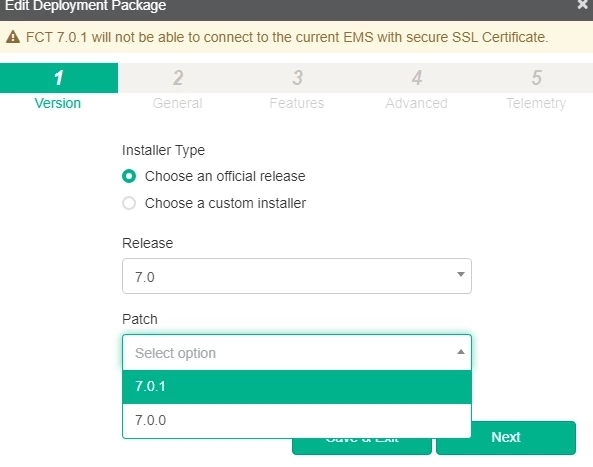The width and height of the screenshot is (593, 467).
Task: Go to step 5 Telemetry tab
Action: (x=536, y=87)
